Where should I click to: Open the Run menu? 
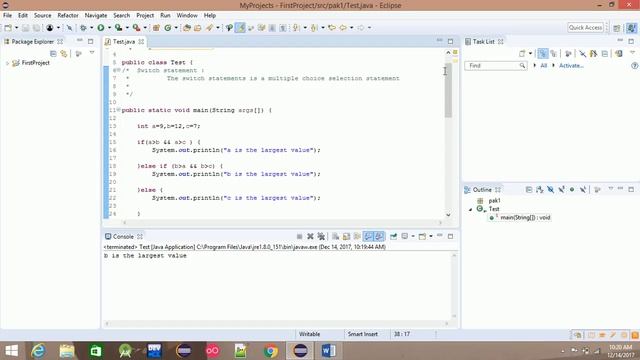165,16
